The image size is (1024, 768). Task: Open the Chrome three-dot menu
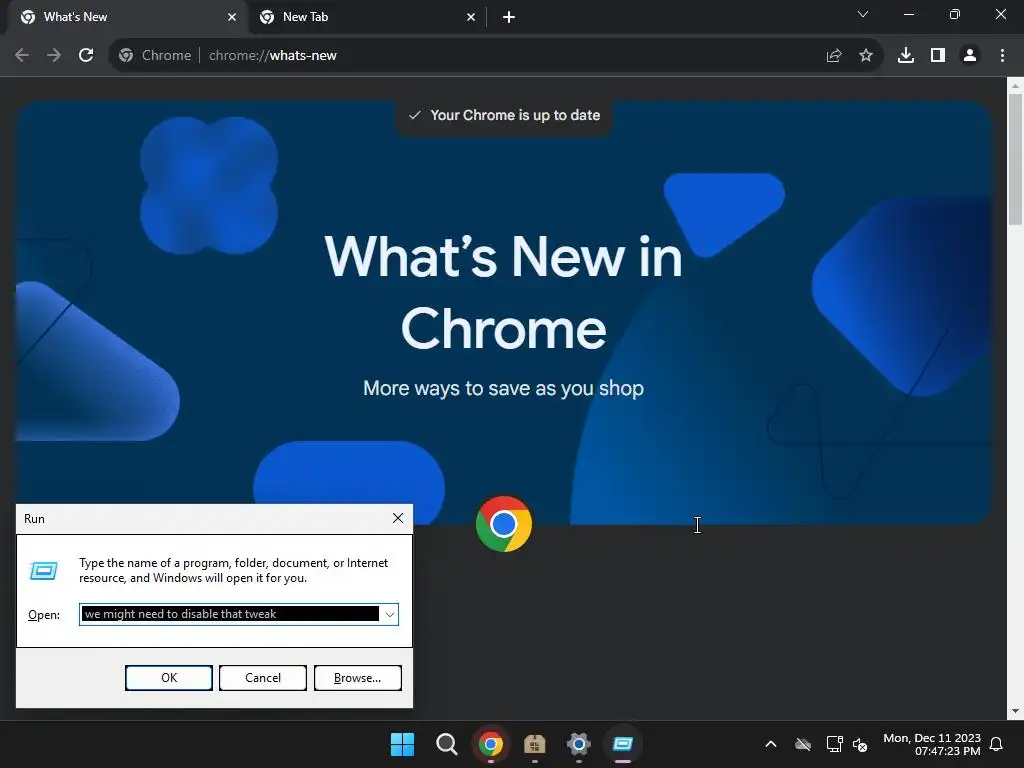(x=1002, y=56)
